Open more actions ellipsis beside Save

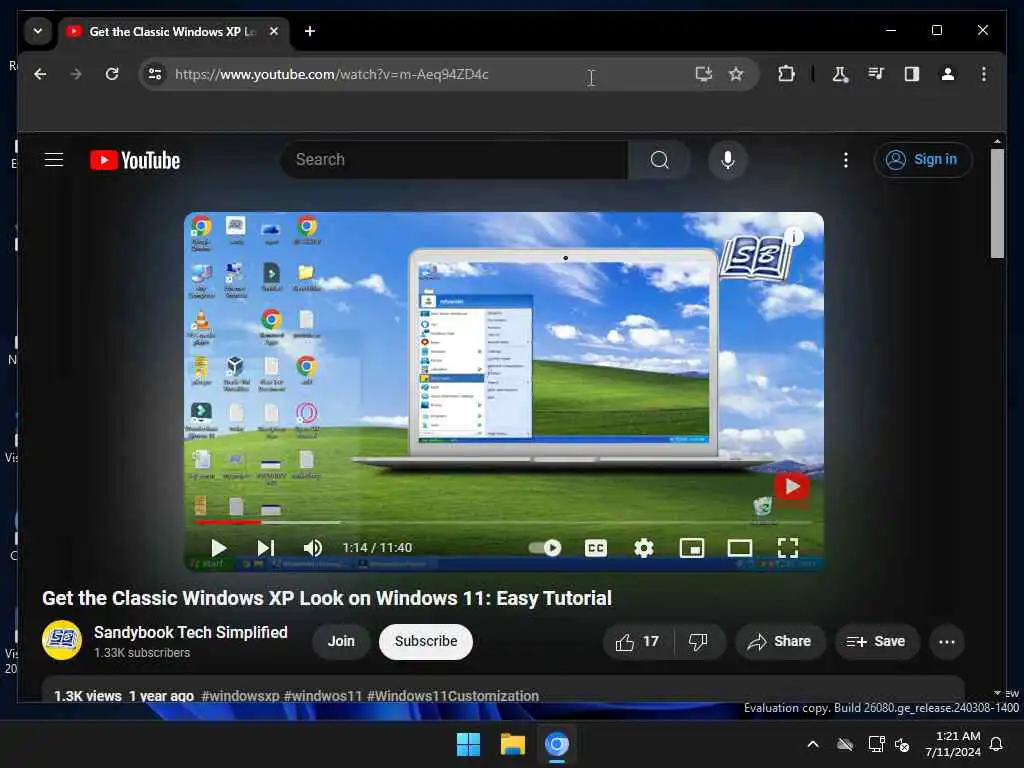pos(946,642)
